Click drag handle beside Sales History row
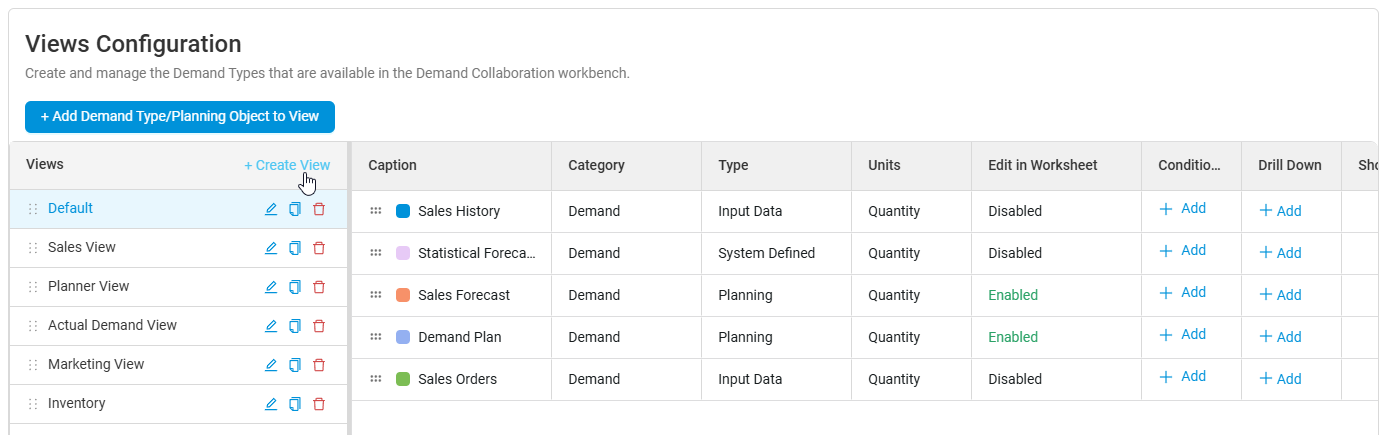This screenshot has width=1388, height=435. 376,211
